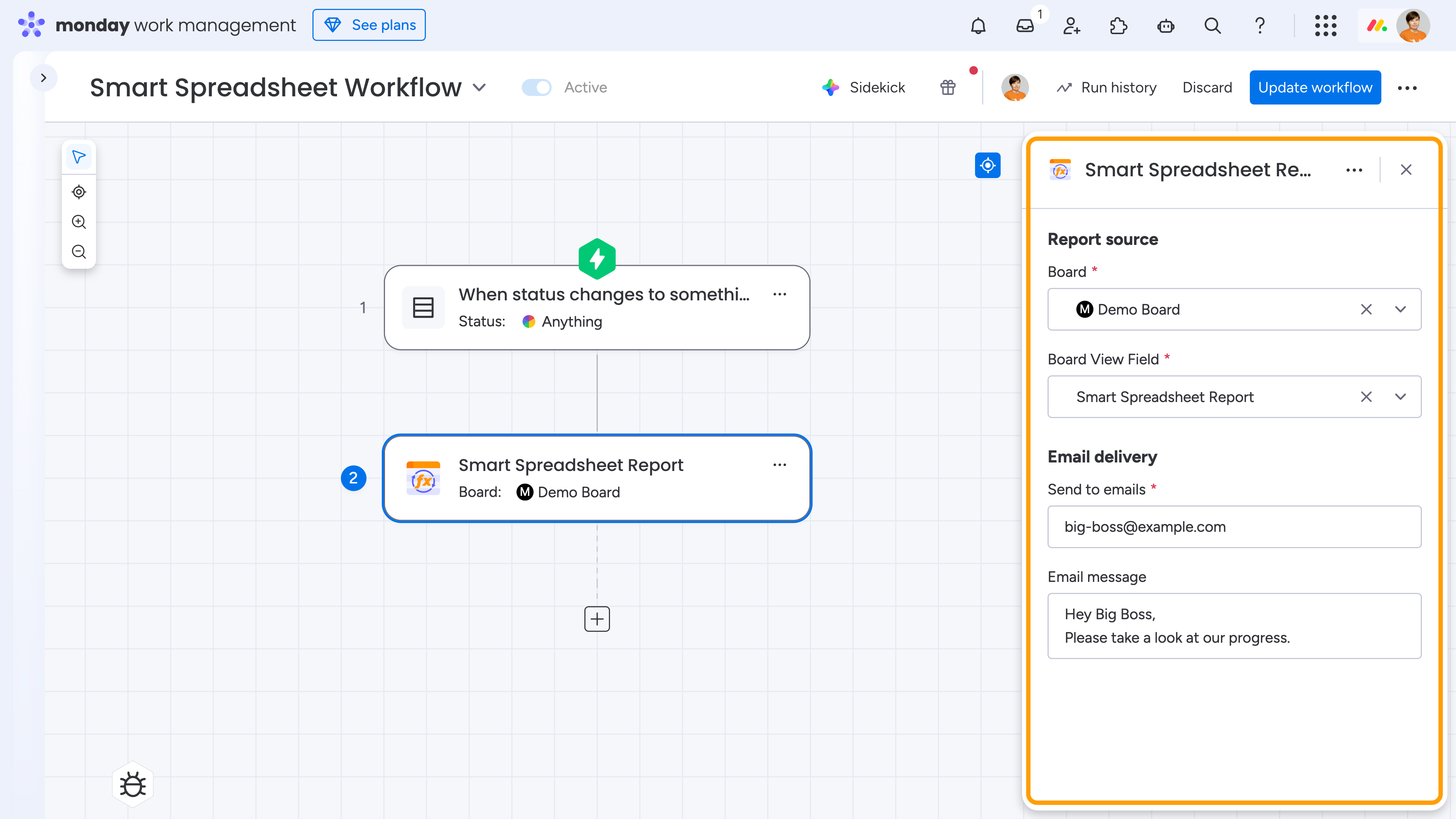Click the blue center canvas icon
The height and width of the screenshot is (819, 1456).
tap(987, 165)
